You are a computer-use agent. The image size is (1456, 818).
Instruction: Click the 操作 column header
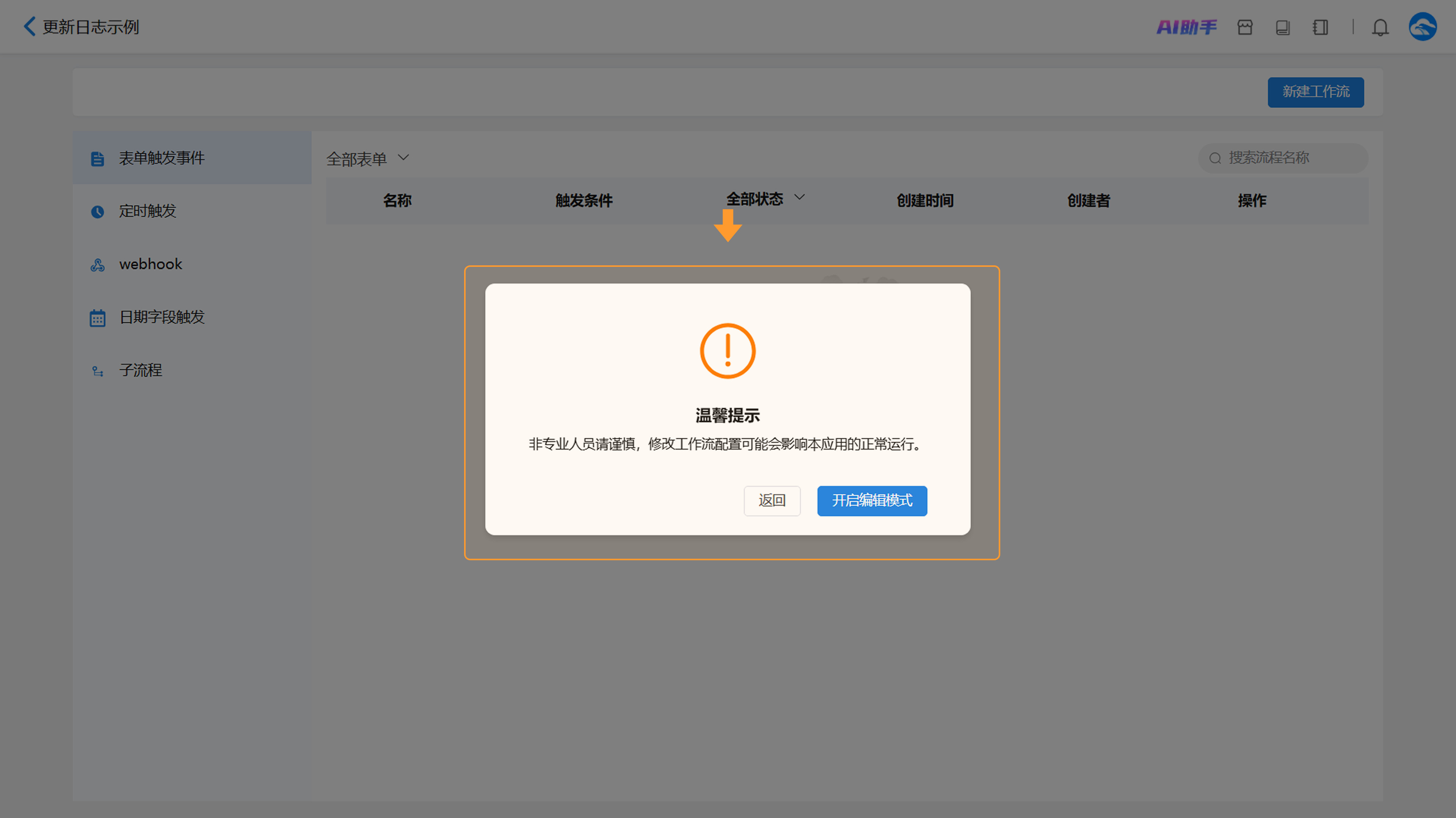coord(1252,201)
